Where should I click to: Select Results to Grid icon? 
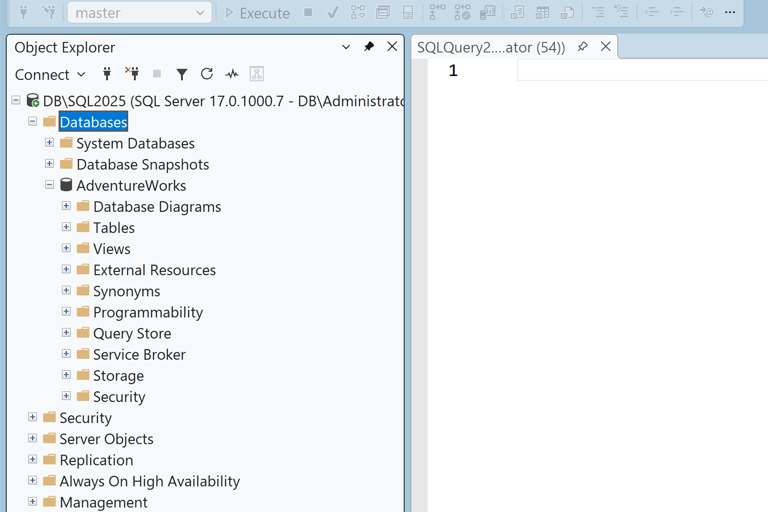point(542,12)
